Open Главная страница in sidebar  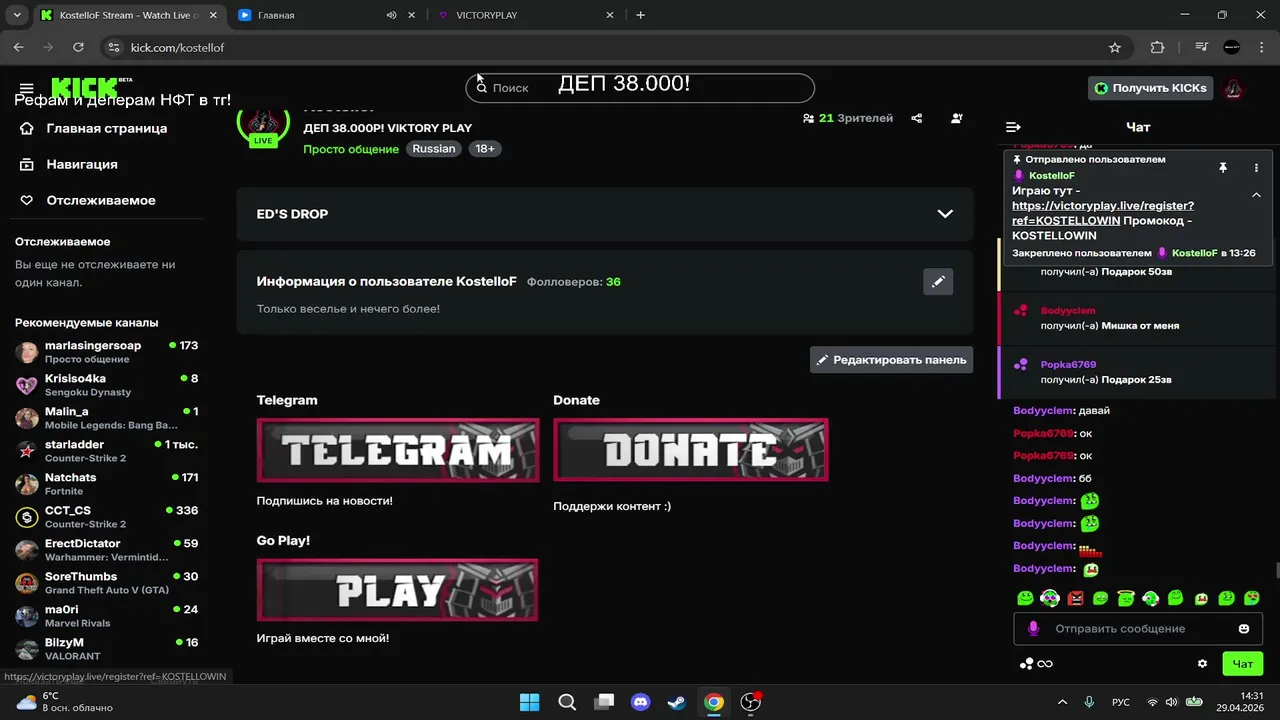(x=105, y=128)
